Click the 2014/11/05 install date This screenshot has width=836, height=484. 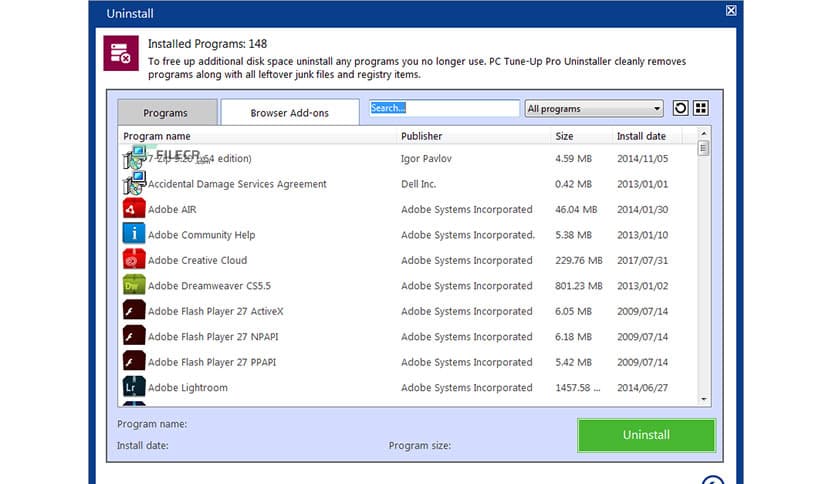point(642,159)
